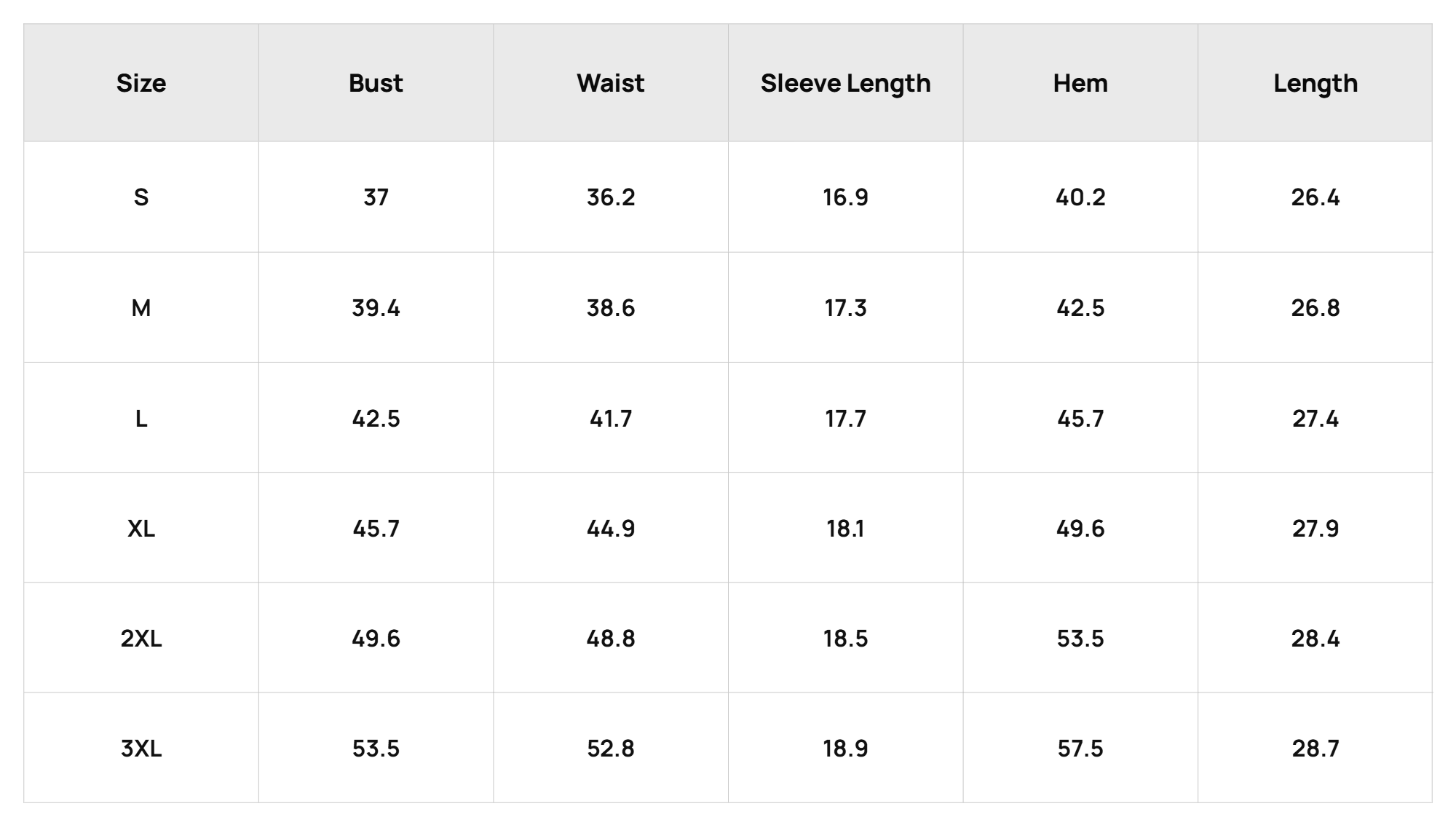Select the XL size row label

click(x=141, y=529)
